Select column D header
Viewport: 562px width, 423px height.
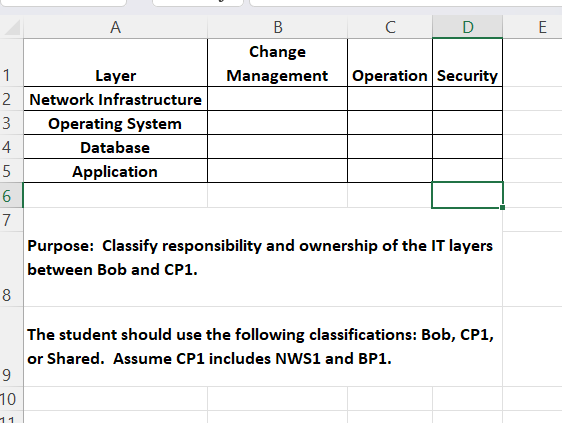pyautogui.click(x=467, y=27)
